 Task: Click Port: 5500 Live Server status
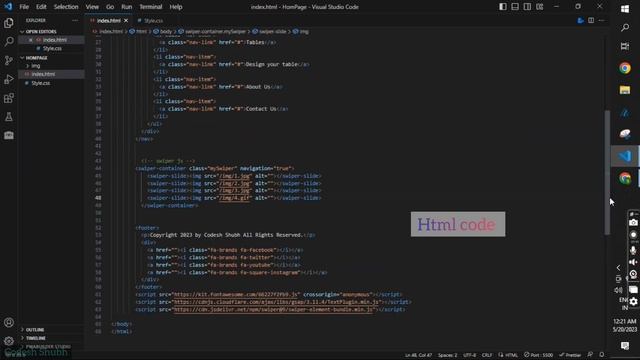click(538, 355)
